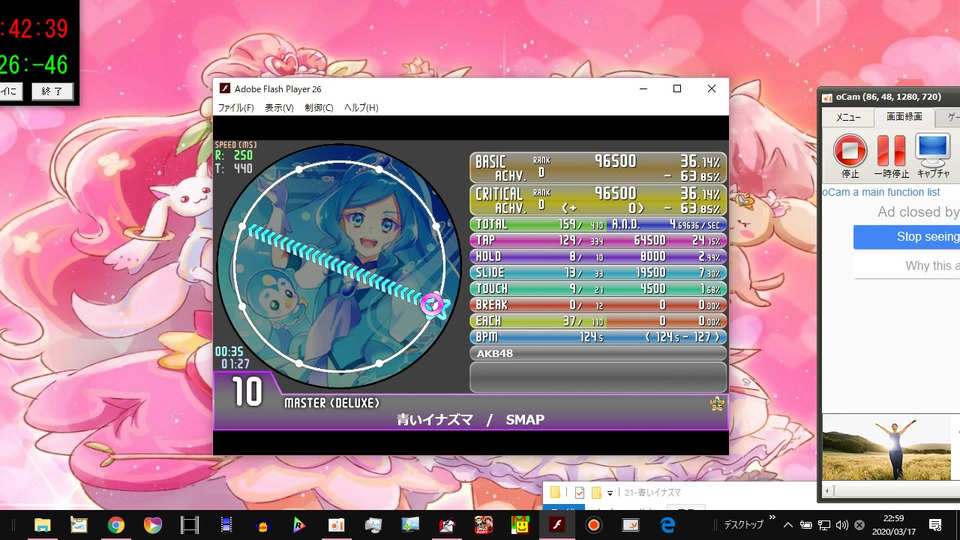Open the blue film reel taskbar icon
Screen dimensions: 960x540
(x=226, y=525)
